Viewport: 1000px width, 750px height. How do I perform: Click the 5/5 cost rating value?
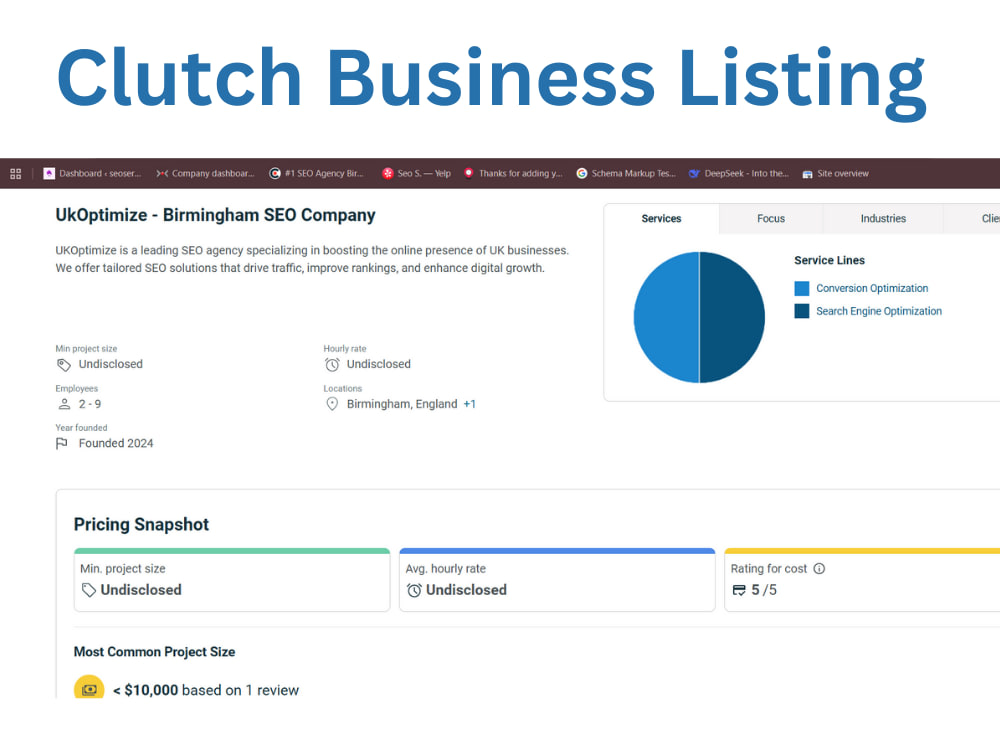pos(764,590)
